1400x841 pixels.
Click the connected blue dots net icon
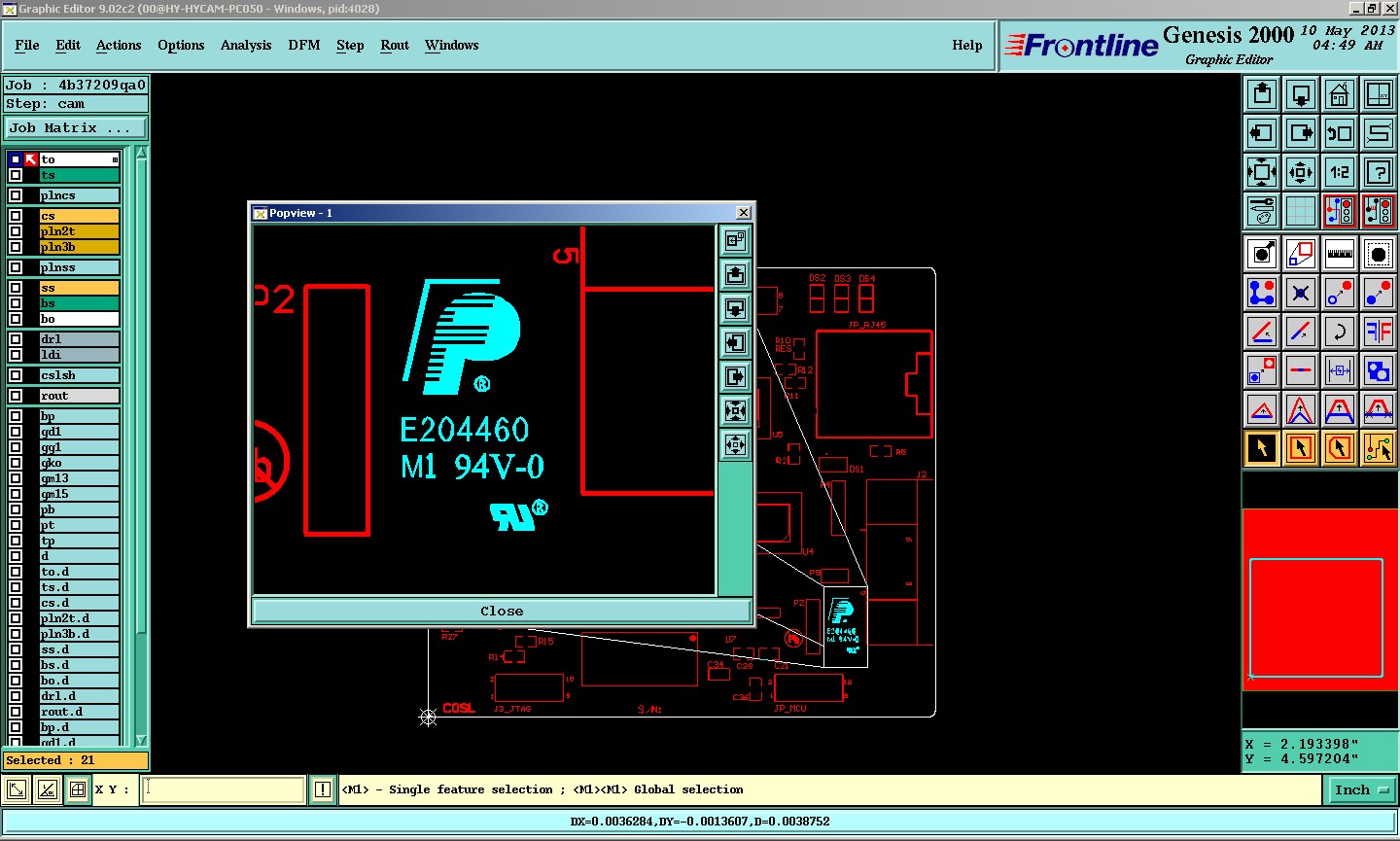click(1262, 293)
